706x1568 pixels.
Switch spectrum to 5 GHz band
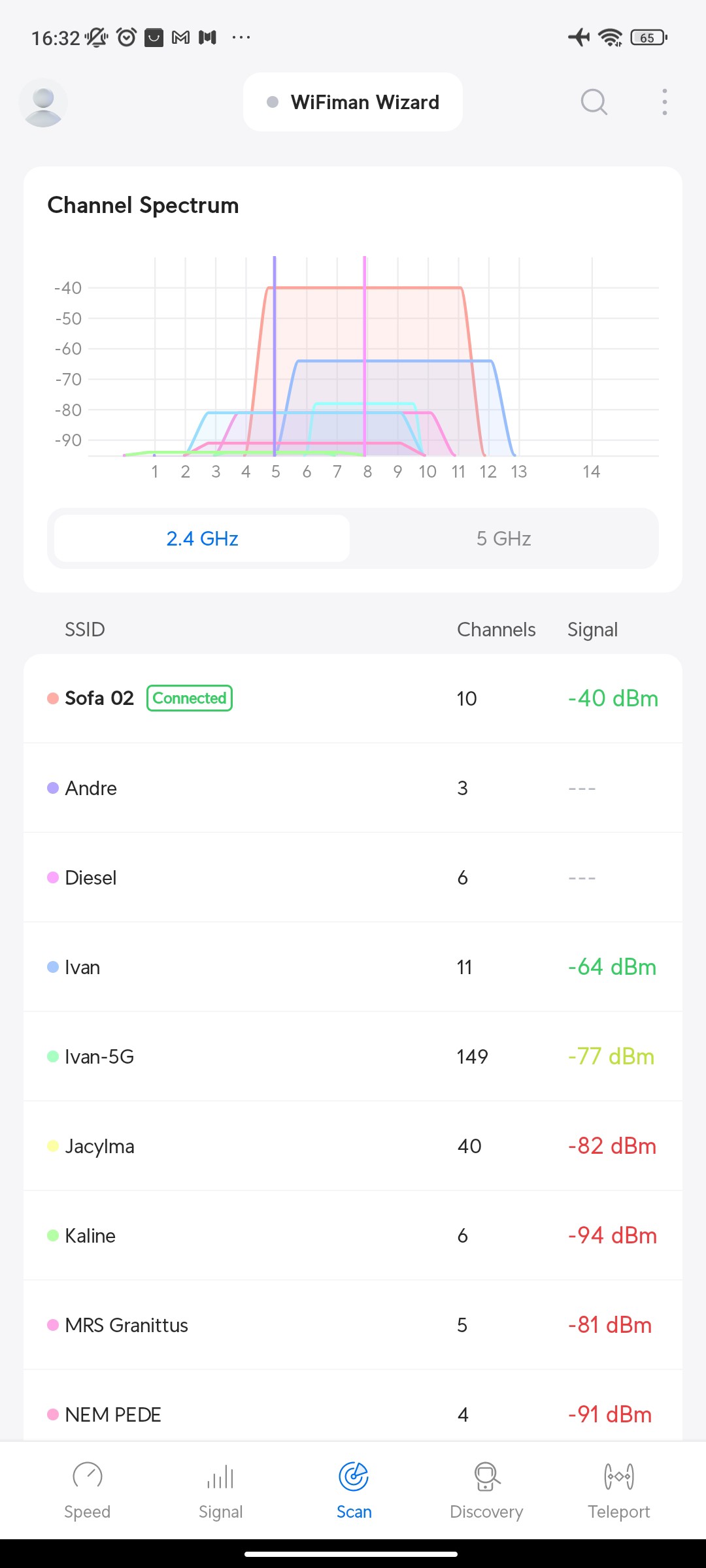[x=503, y=538]
